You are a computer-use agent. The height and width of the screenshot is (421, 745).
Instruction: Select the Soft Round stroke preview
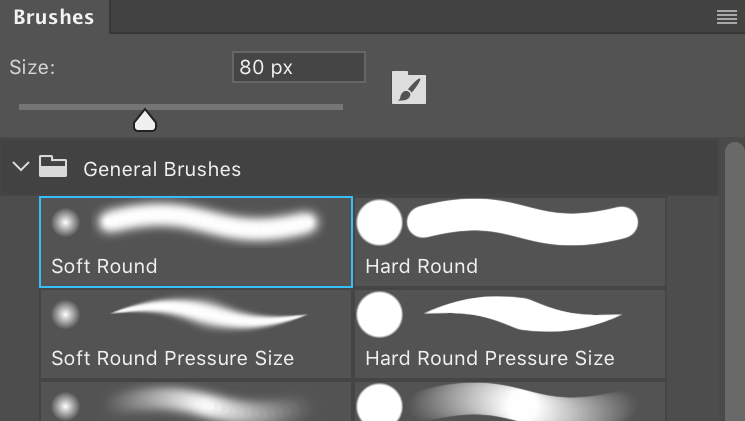point(208,223)
